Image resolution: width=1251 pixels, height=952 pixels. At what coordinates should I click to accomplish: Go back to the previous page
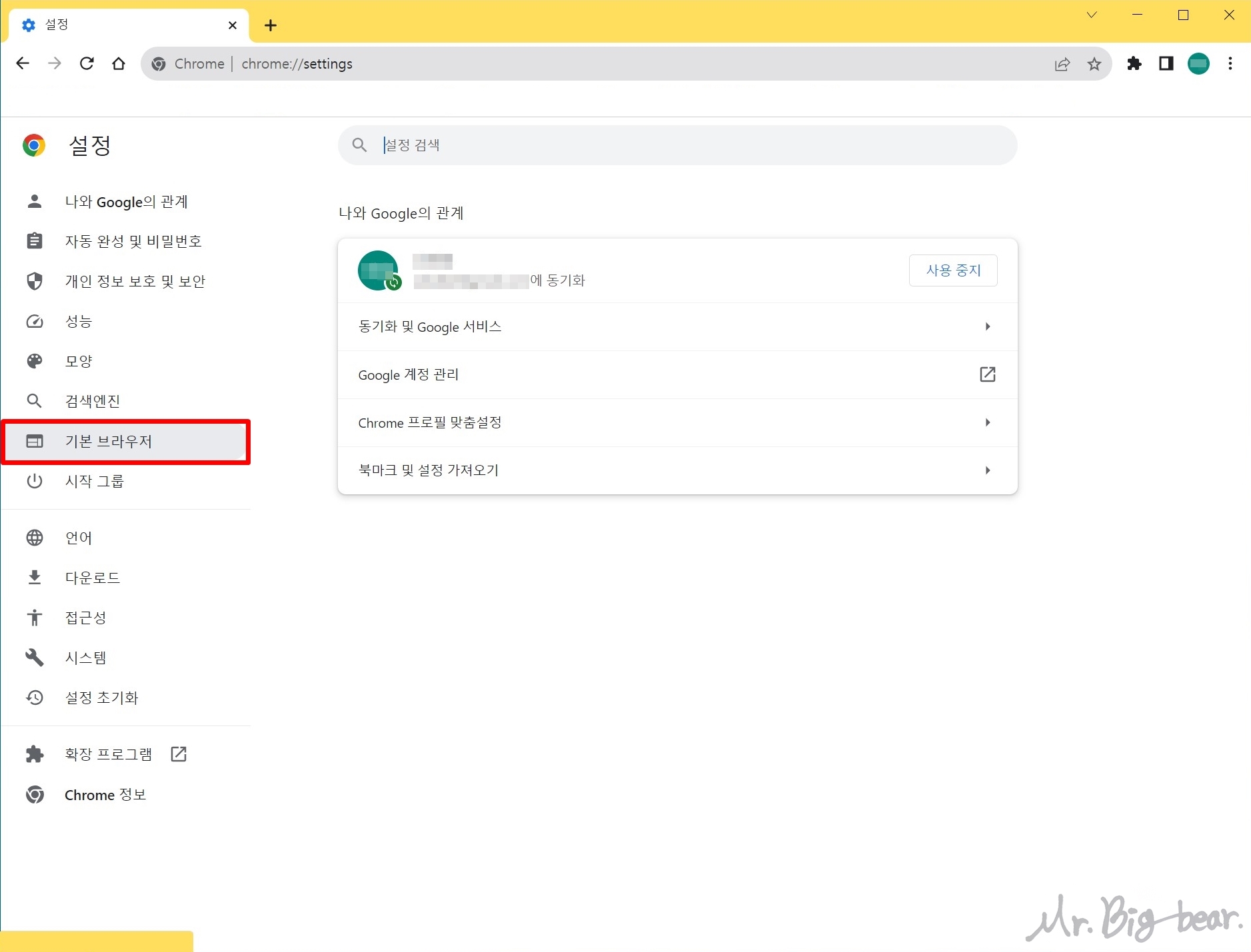coord(23,63)
